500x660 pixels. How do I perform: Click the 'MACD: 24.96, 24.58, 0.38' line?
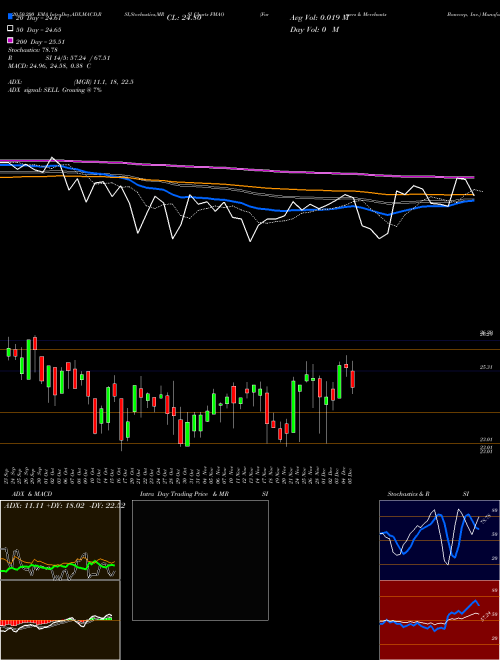pos(50,66)
